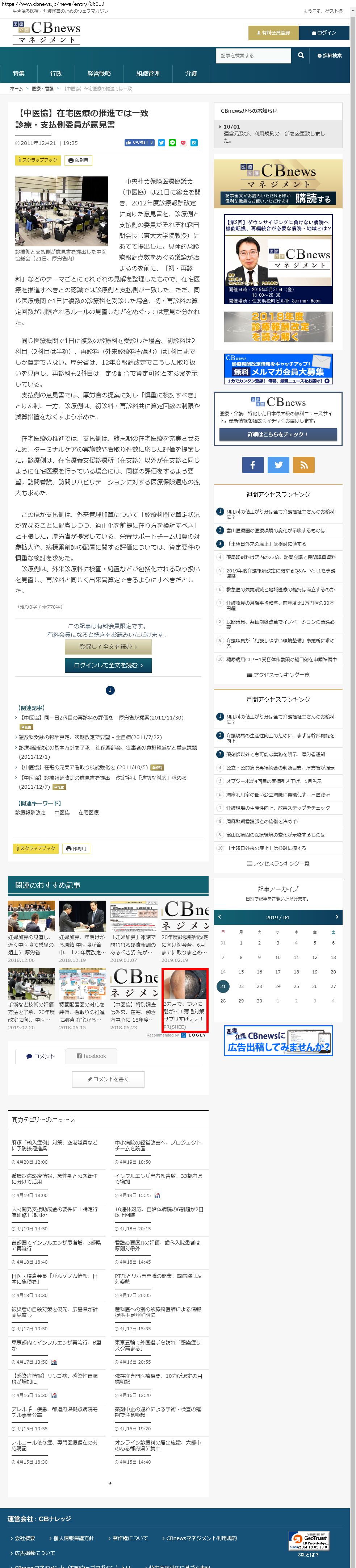The height and width of the screenshot is (1568, 356).
Task: Click 登録して全文を読む button
Action: 108,646
